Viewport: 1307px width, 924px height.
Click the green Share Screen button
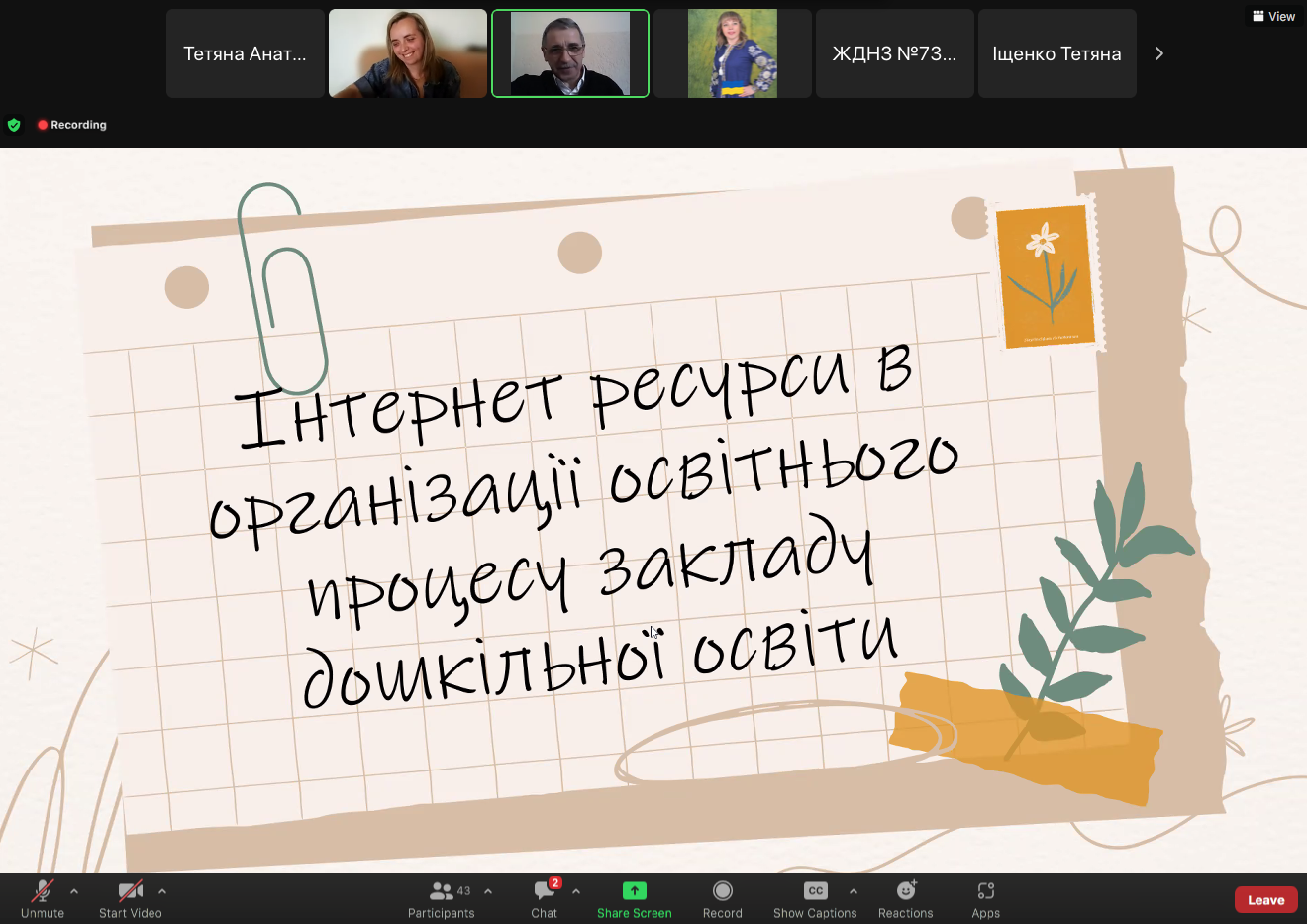(635, 898)
